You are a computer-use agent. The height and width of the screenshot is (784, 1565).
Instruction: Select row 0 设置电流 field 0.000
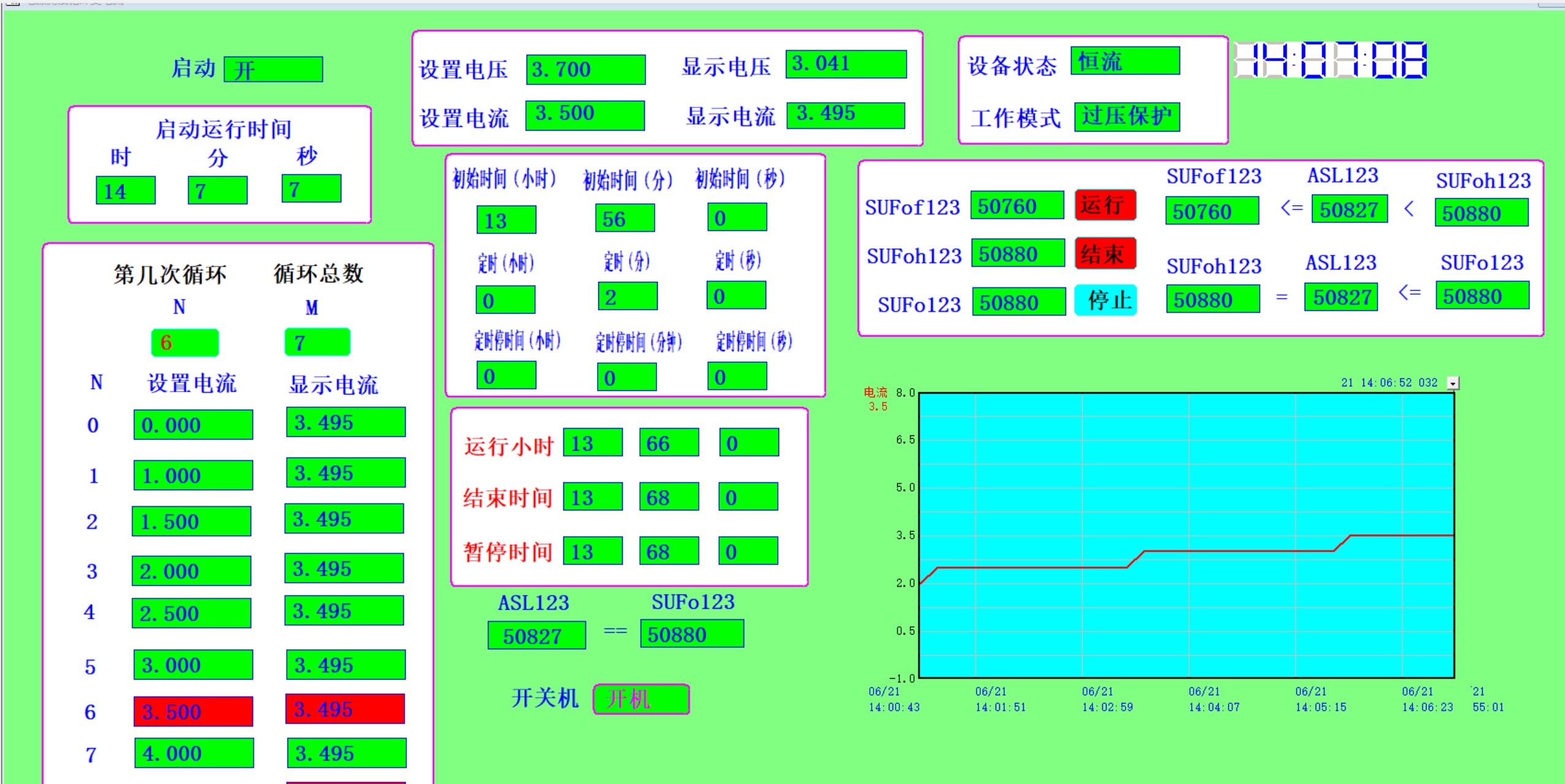tap(193, 425)
